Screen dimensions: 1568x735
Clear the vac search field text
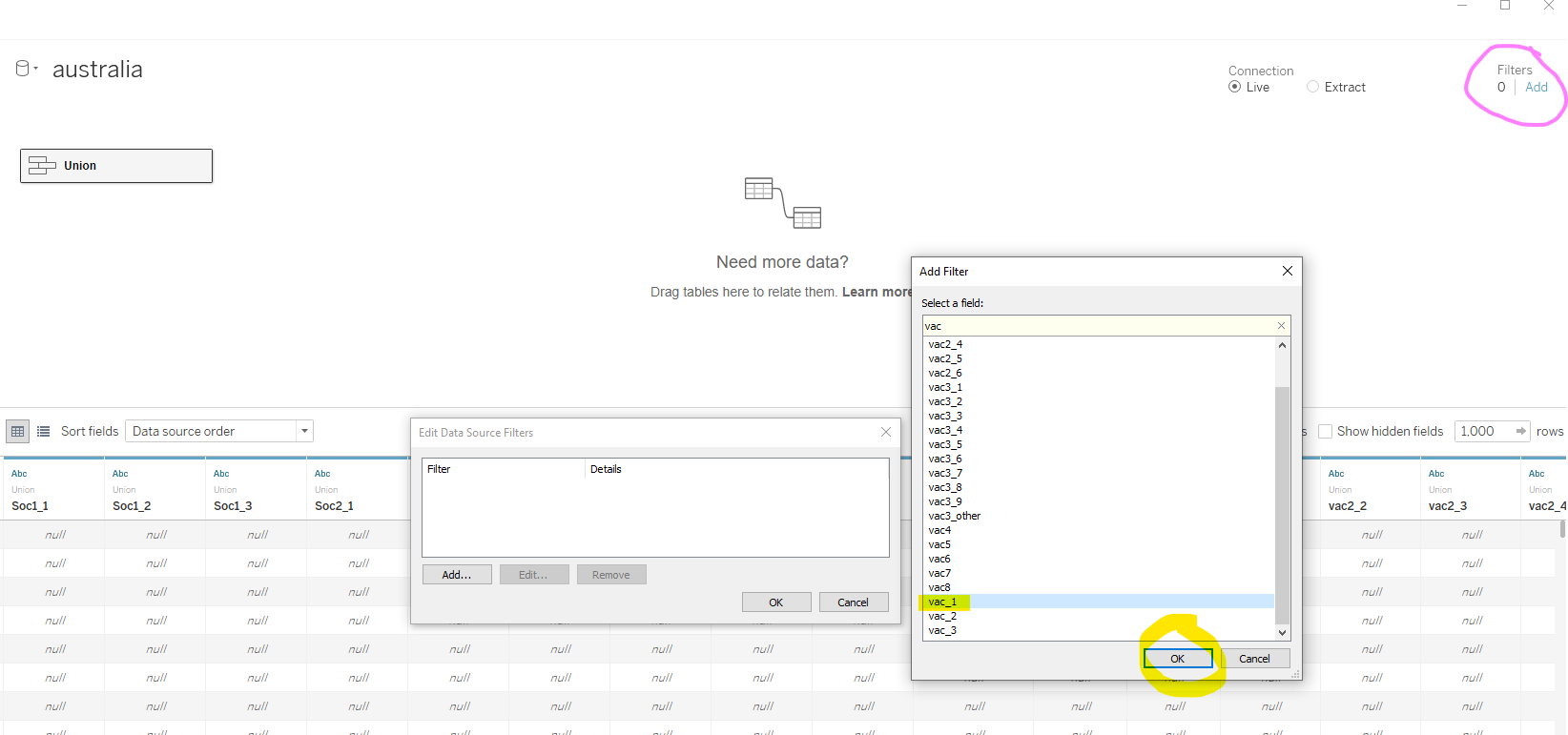click(x=1281, y=326)
